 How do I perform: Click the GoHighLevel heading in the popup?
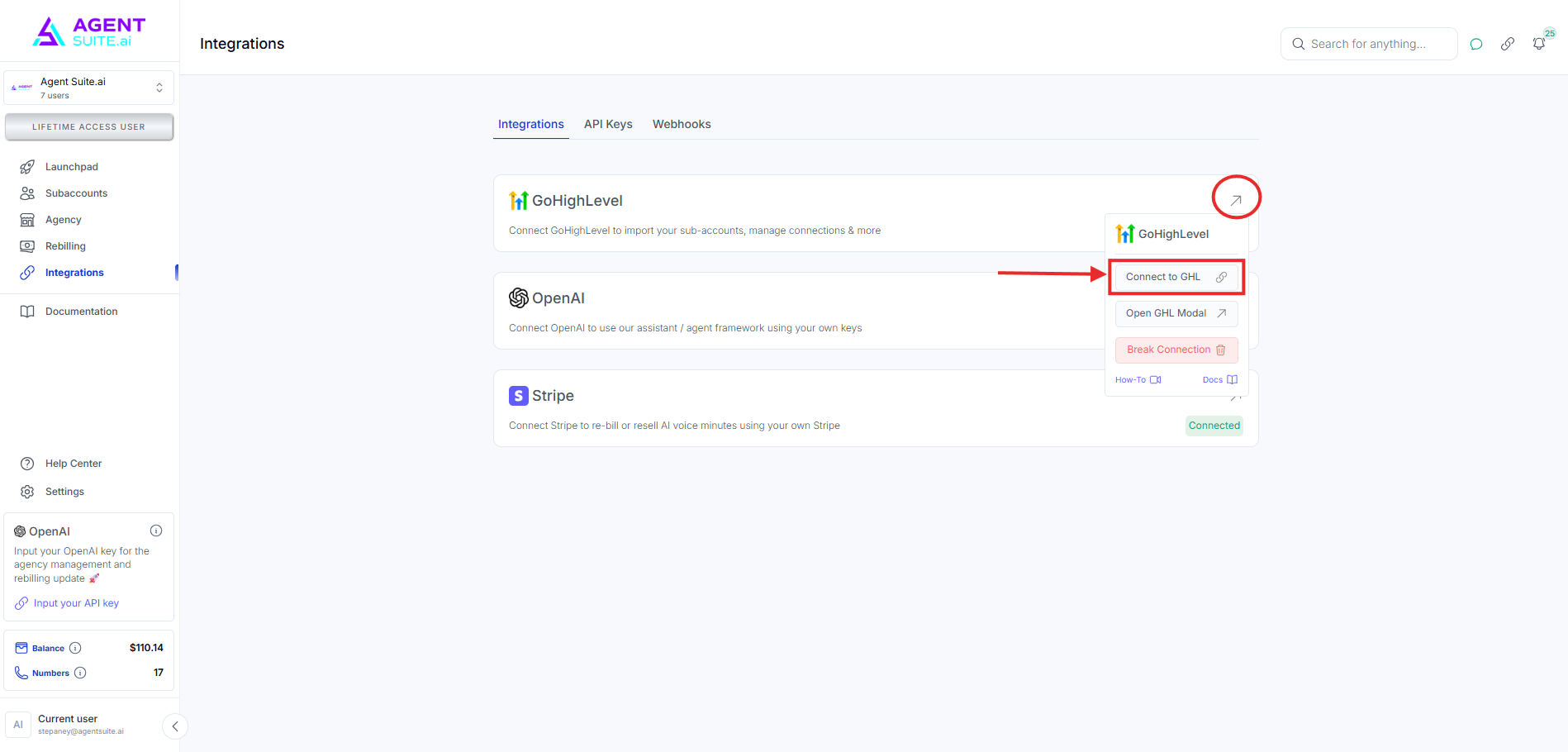pyautogui.click(x=1173, y=234)
